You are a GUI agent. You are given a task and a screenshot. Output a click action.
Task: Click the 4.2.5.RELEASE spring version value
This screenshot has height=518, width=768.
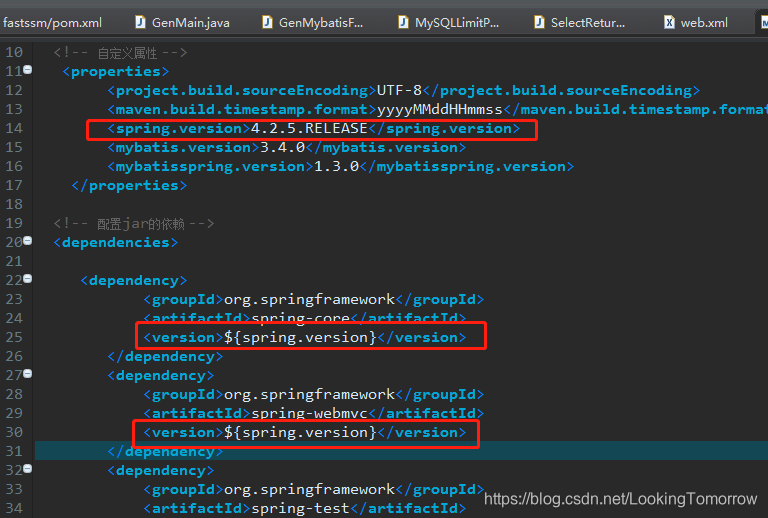point(309,128)
